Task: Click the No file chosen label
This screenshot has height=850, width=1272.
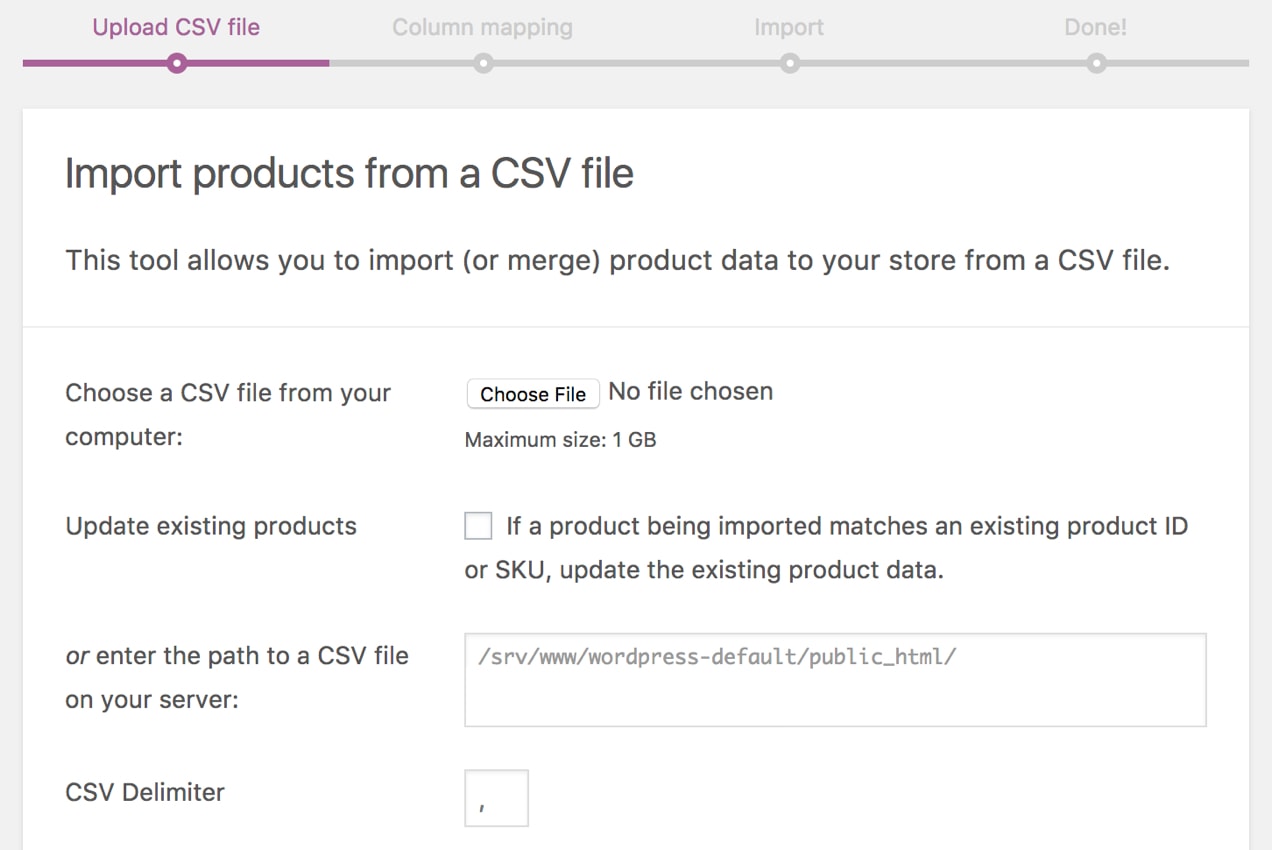Action: (x=690, y=391)
